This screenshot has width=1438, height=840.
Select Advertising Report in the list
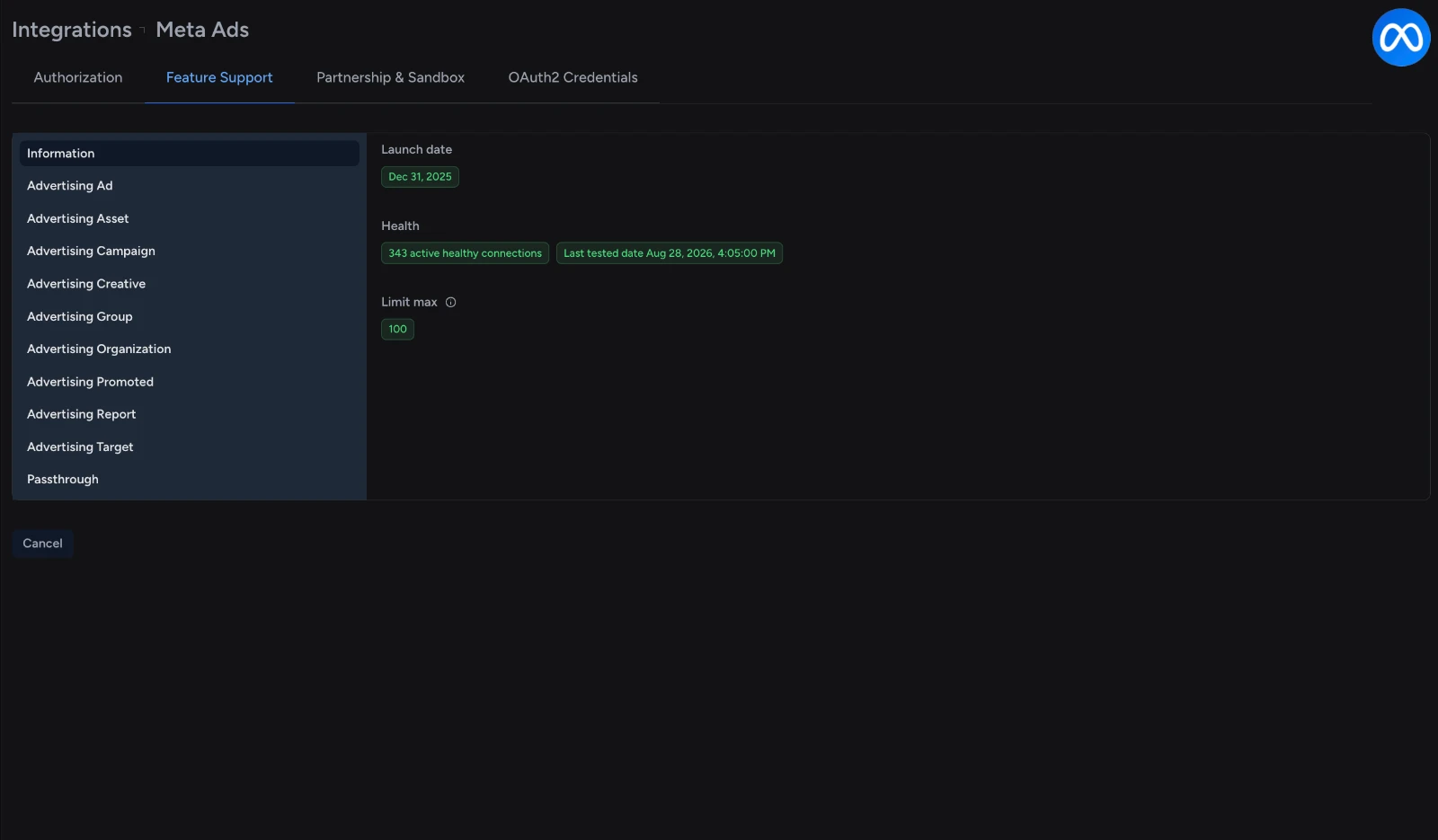(x=190, y=414)
